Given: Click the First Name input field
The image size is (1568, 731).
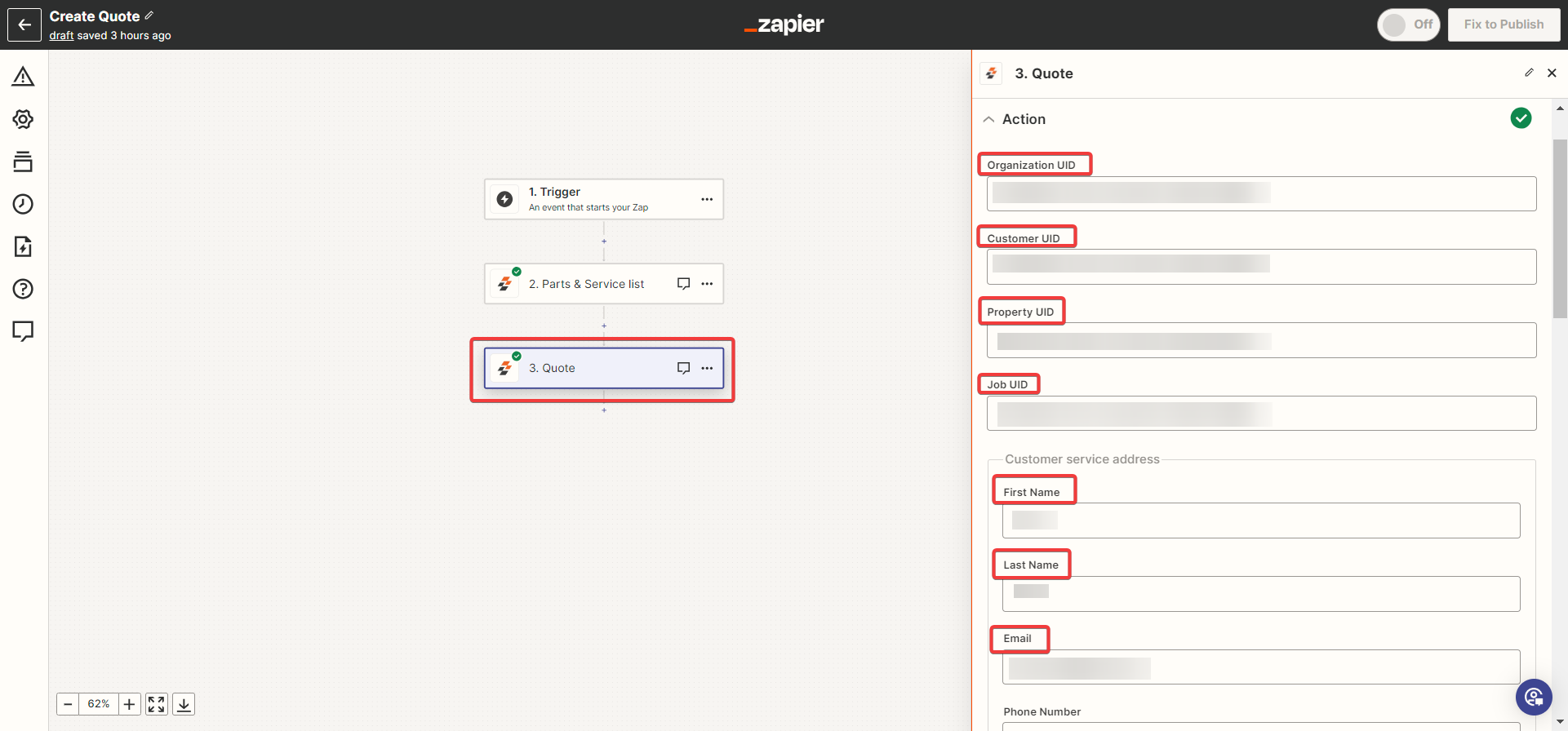Looking at the screenshot, I should click(1261, 521).
